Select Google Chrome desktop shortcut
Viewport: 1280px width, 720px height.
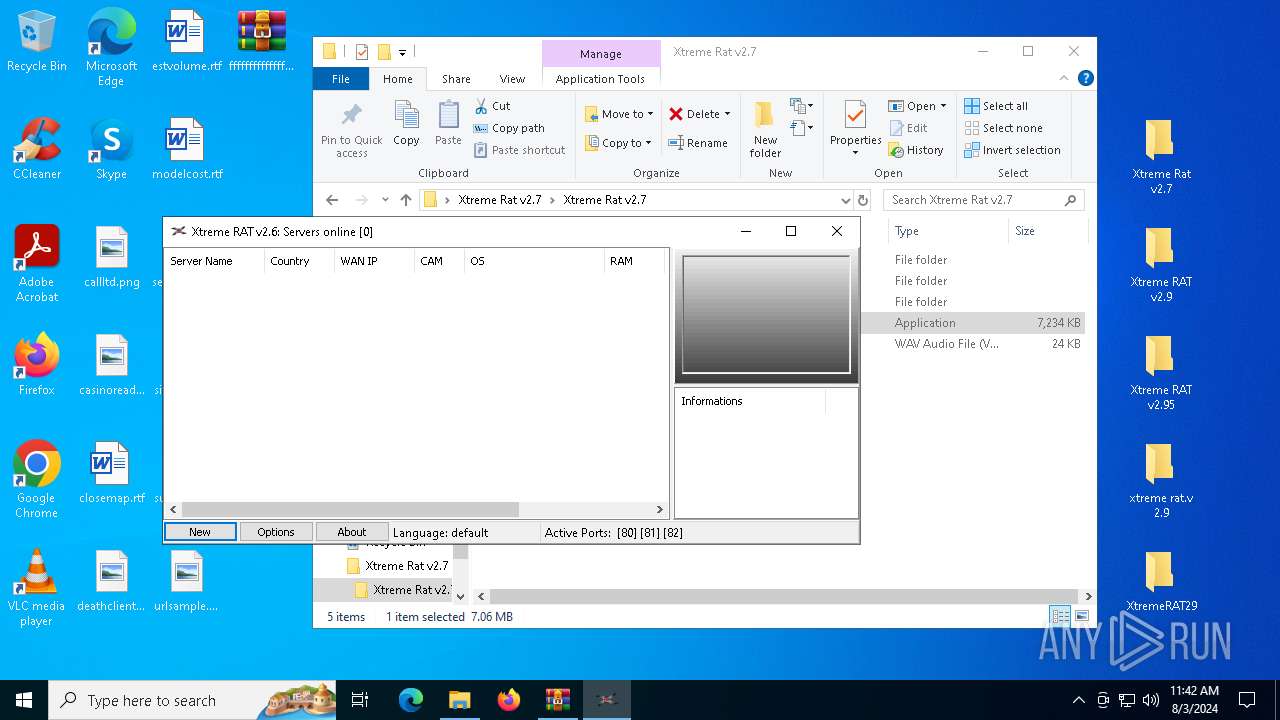37,480
